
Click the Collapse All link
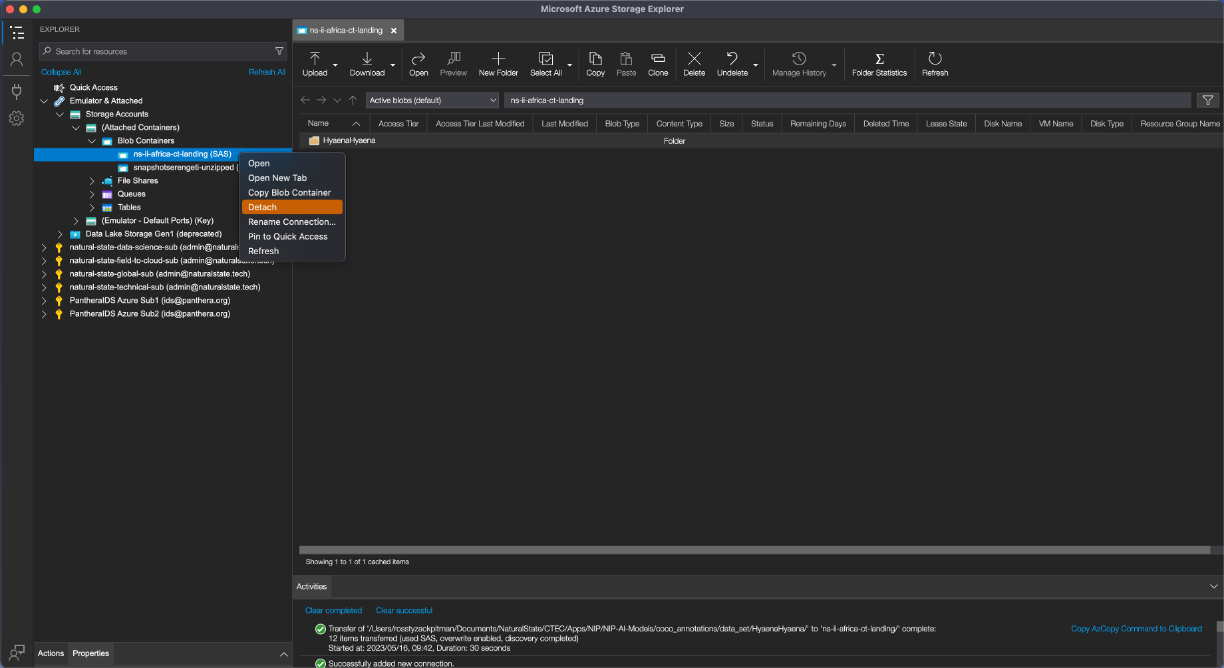point(61,72)
